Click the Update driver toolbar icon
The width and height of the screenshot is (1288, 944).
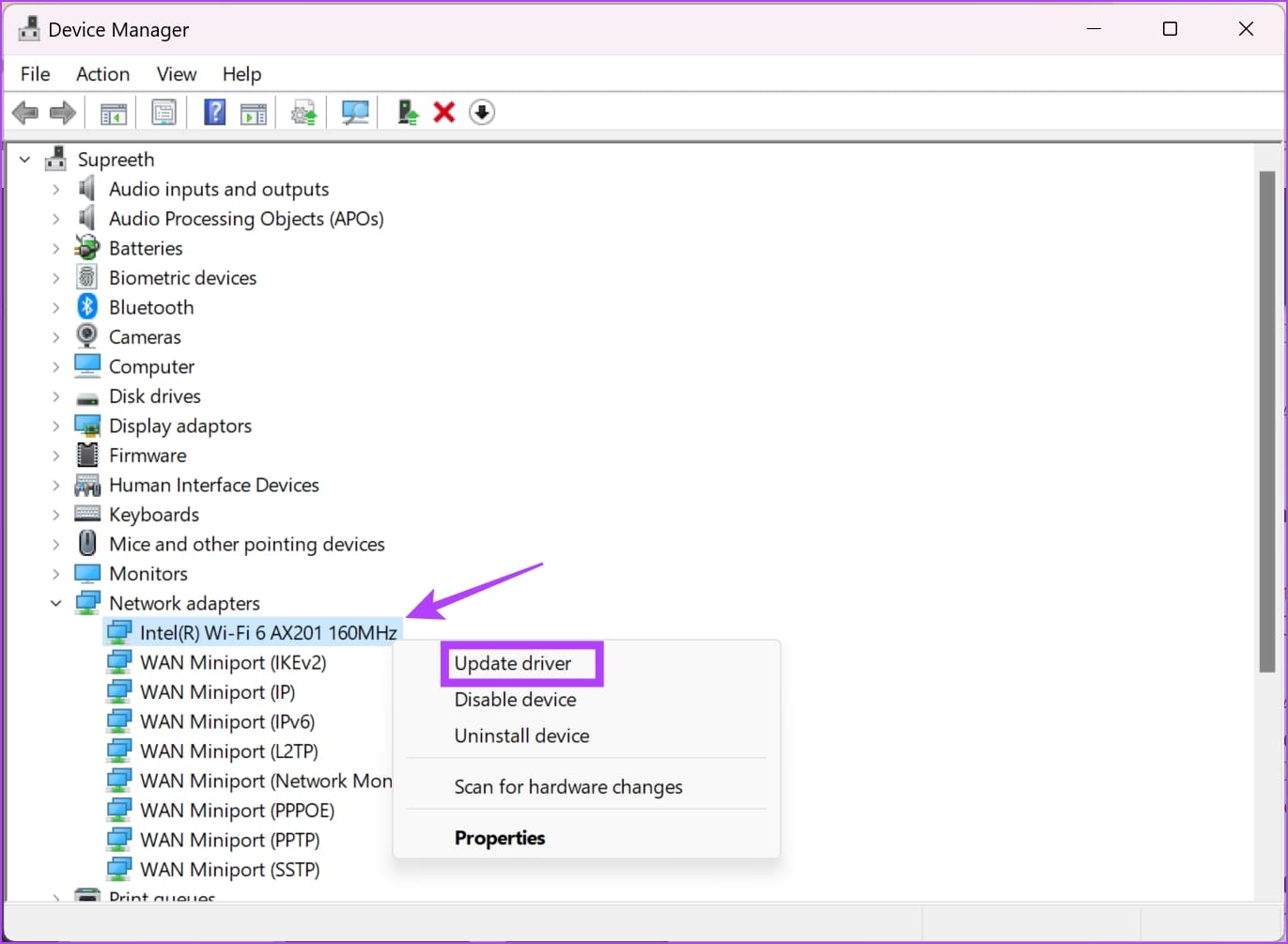click(304, 114)
